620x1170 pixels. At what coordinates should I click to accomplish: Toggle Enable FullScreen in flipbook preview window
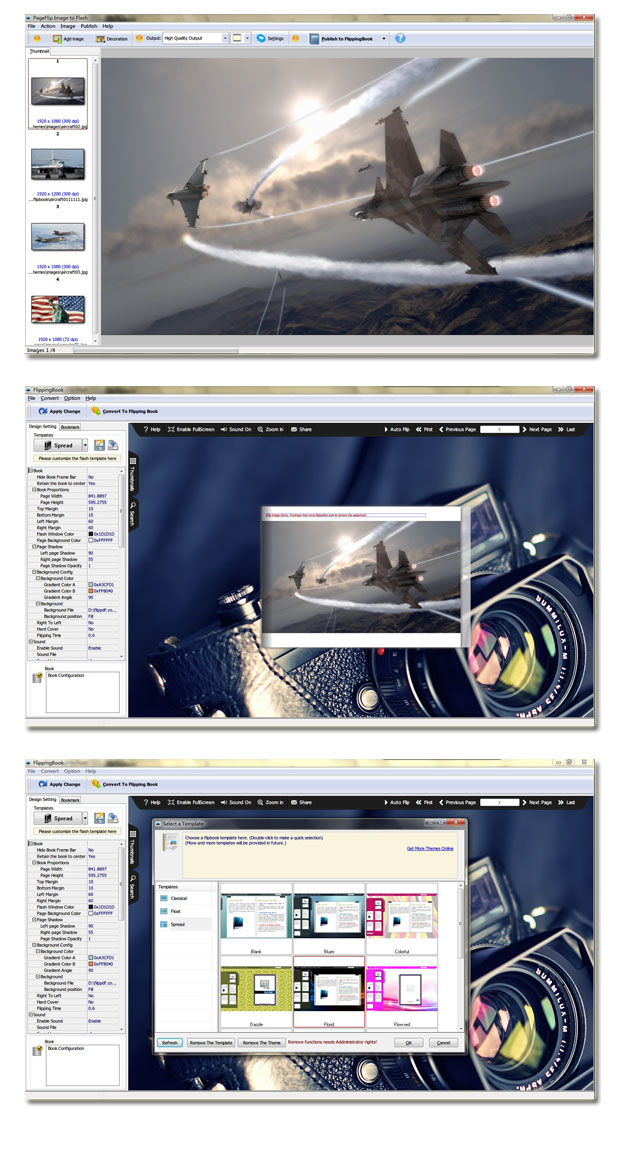point(191,429)
